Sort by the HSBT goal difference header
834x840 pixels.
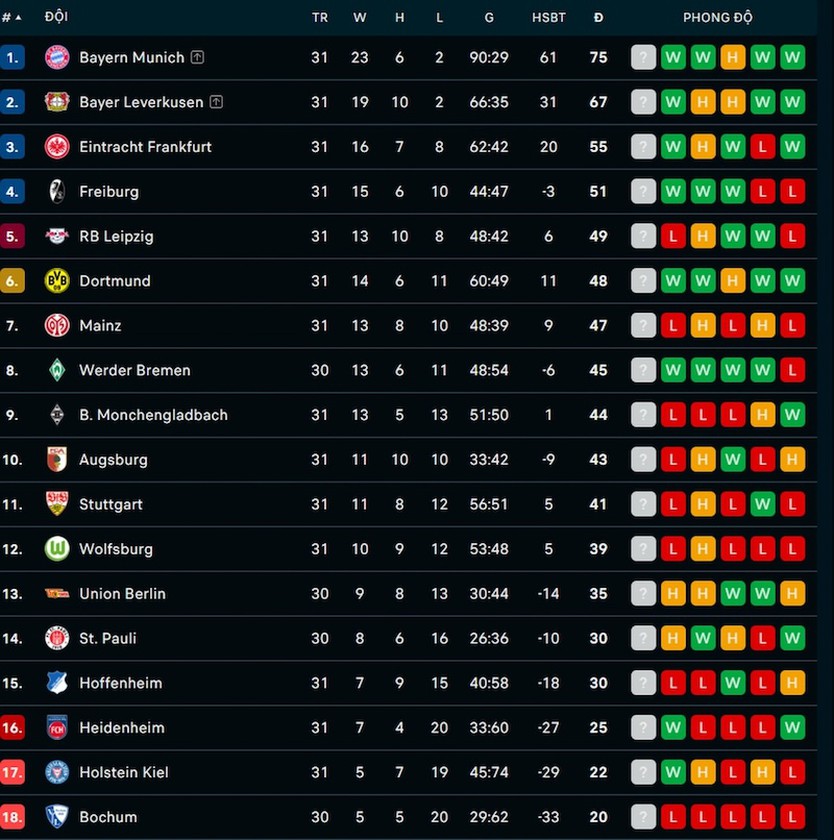pos(549,18)
